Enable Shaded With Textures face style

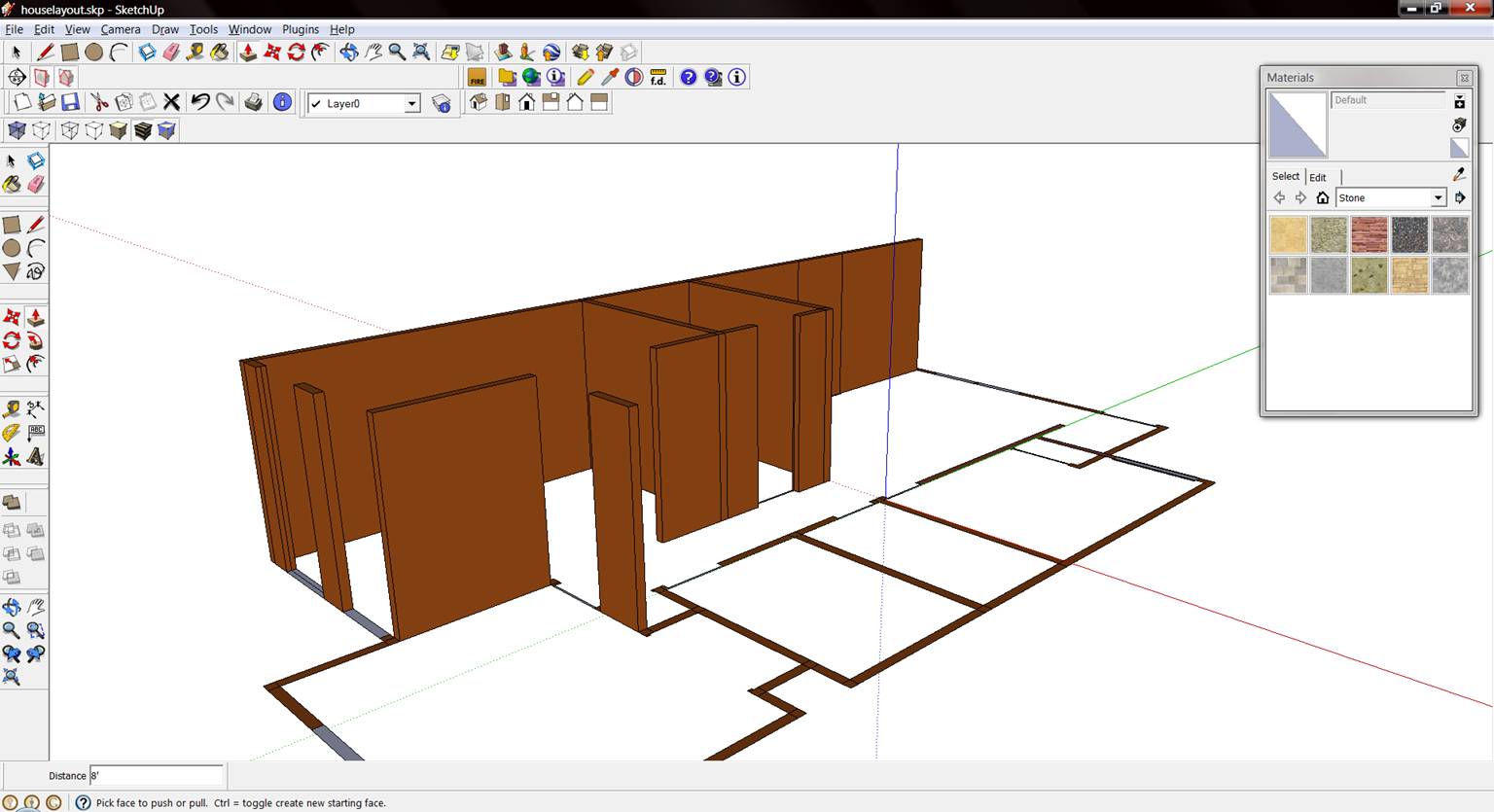pos(143,130)
